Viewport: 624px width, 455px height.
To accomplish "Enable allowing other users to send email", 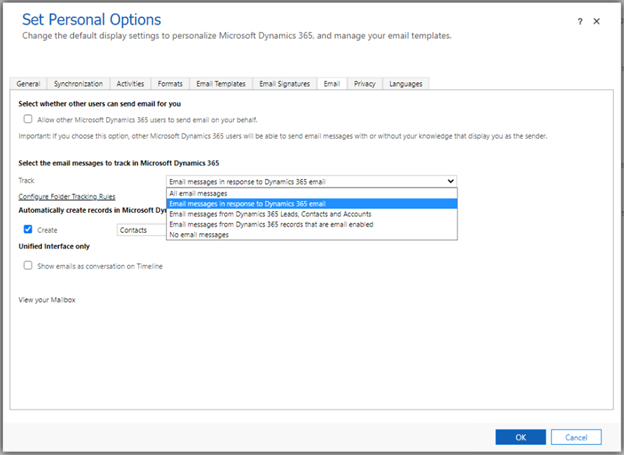I will click(x=28, y=119).
